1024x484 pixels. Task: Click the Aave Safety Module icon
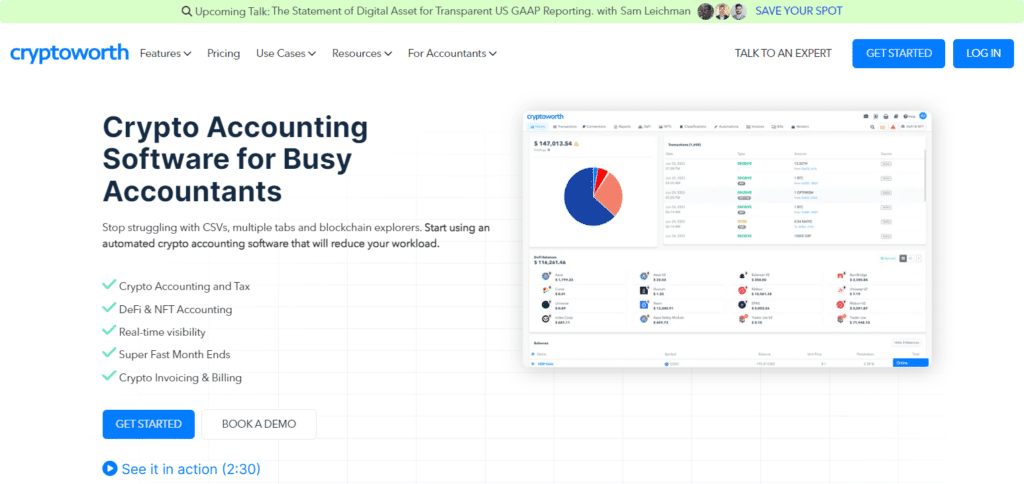click(644, 319)
